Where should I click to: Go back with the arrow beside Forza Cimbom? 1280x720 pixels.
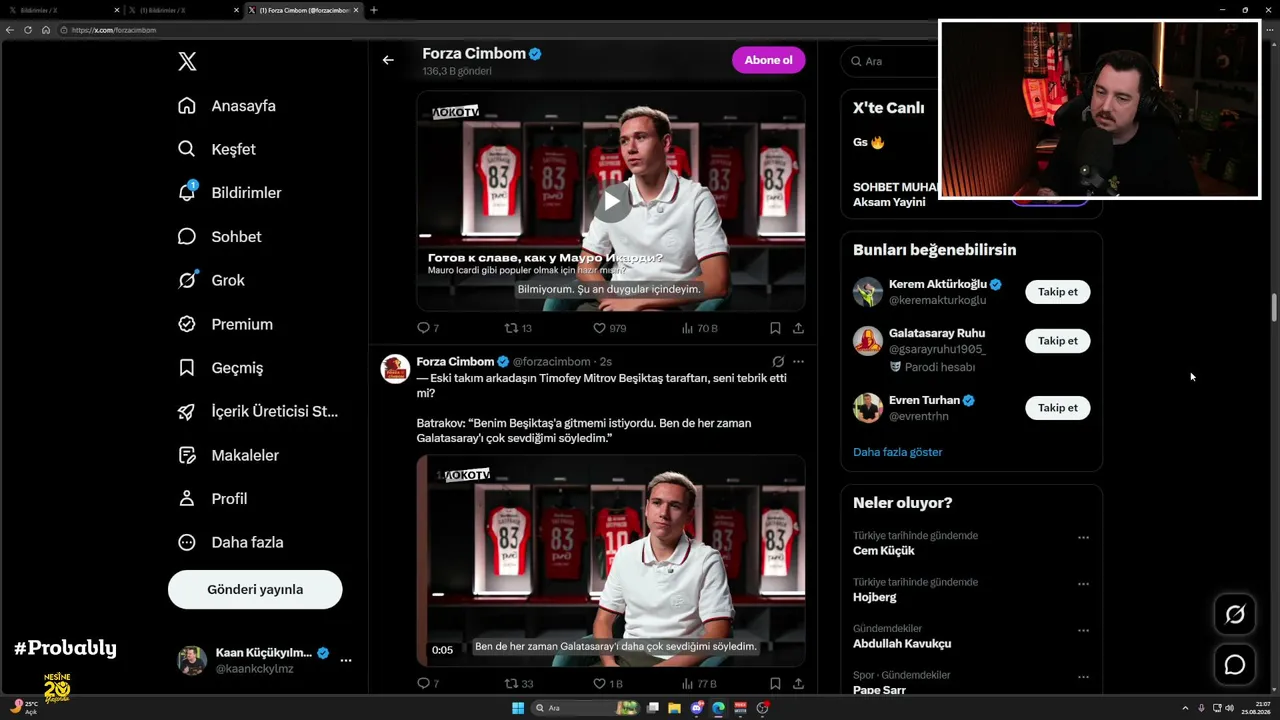pos(388,60)
